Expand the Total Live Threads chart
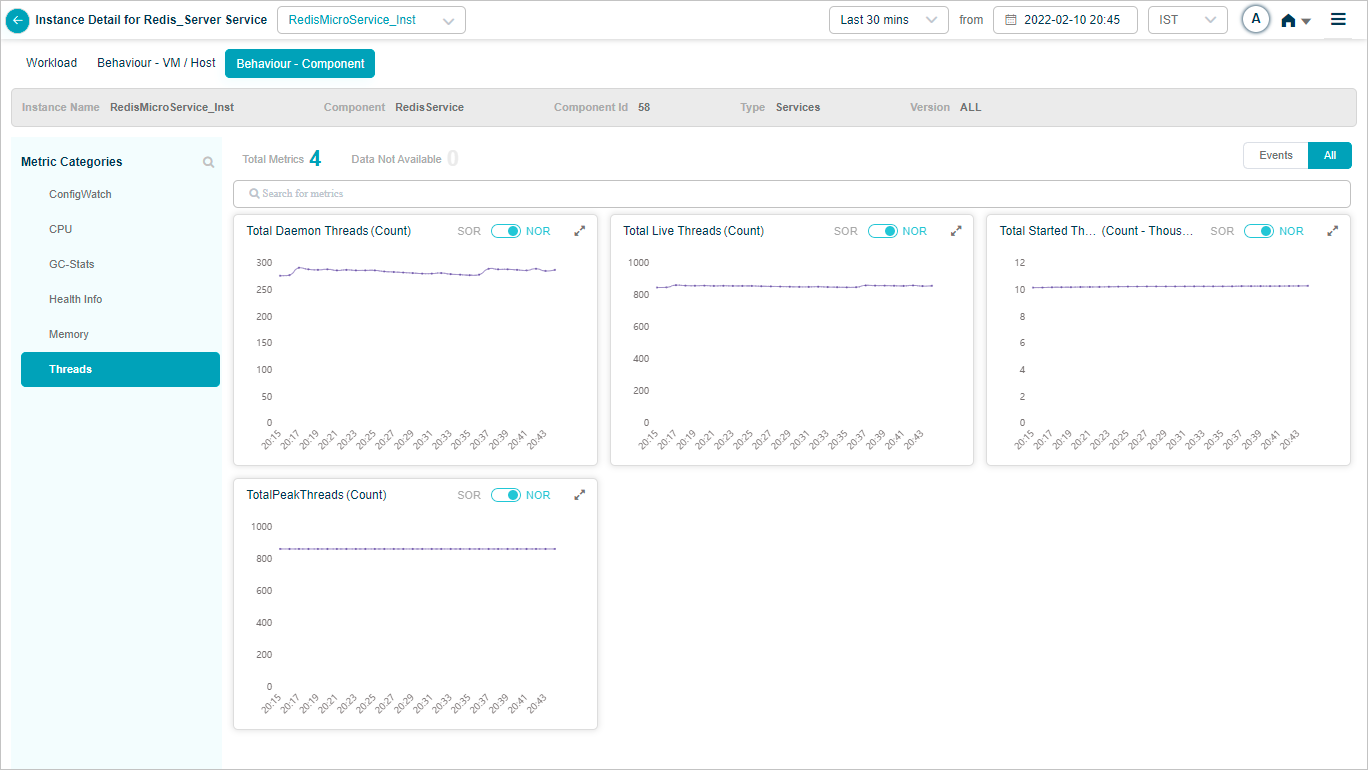The height and width of the screenshot is (770, 1368). tap(956, 231)
